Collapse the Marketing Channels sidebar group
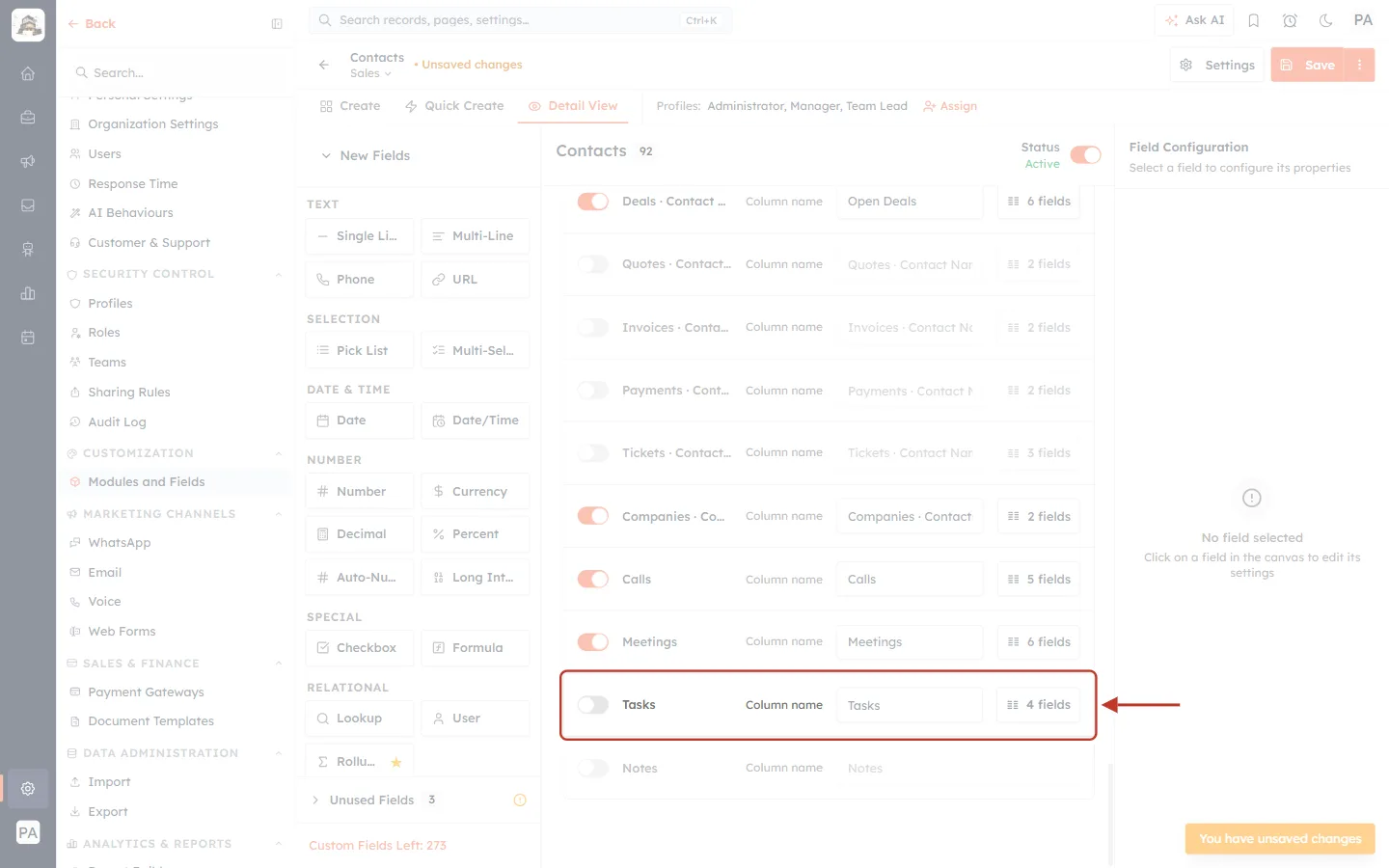 pos(279,514)
